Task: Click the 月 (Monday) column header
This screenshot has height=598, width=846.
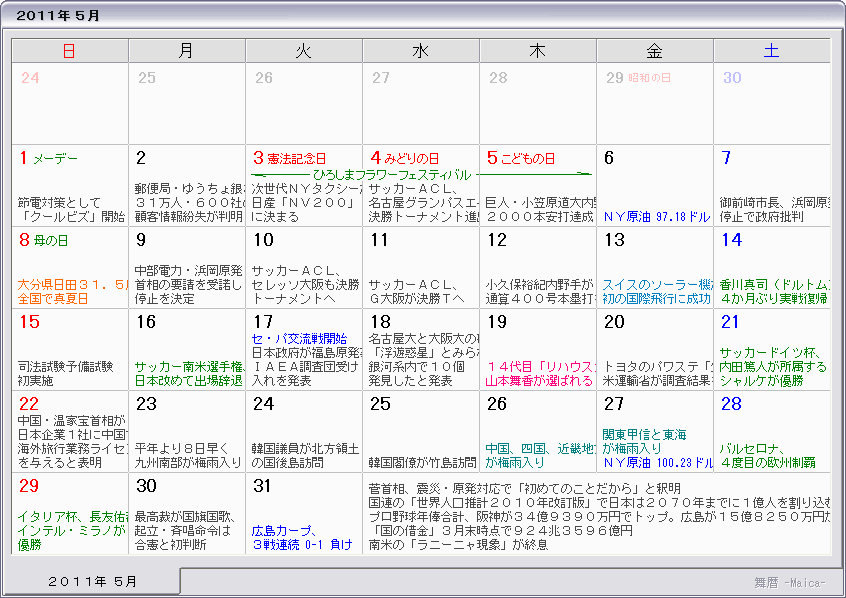Action: (x=187, y=51)
